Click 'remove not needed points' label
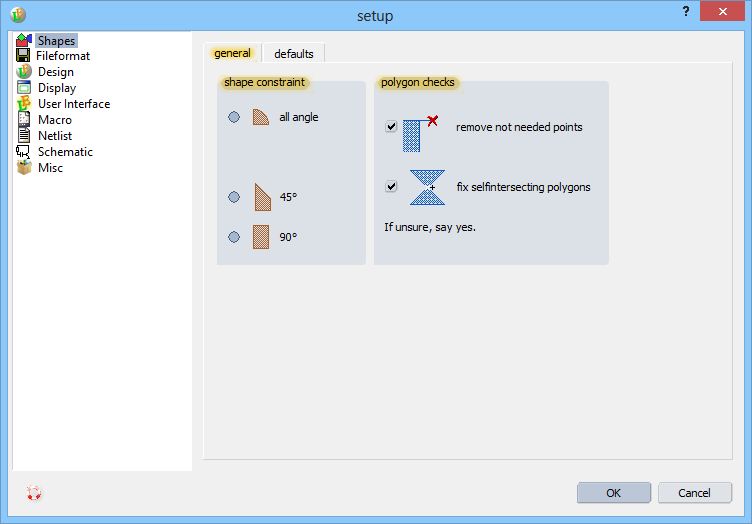Screen dimensions: 752x524 [x=519, y=127]
